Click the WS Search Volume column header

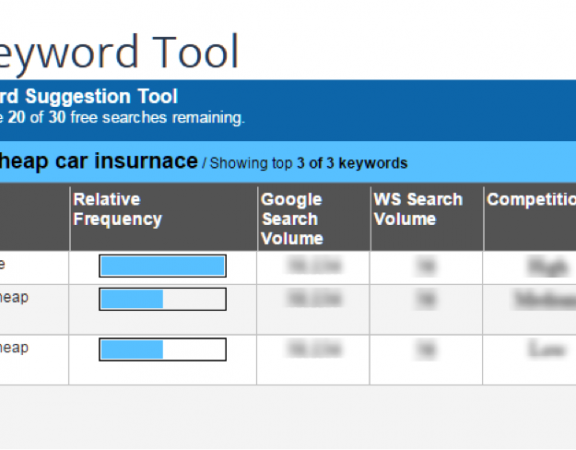[x=418, y=209]
